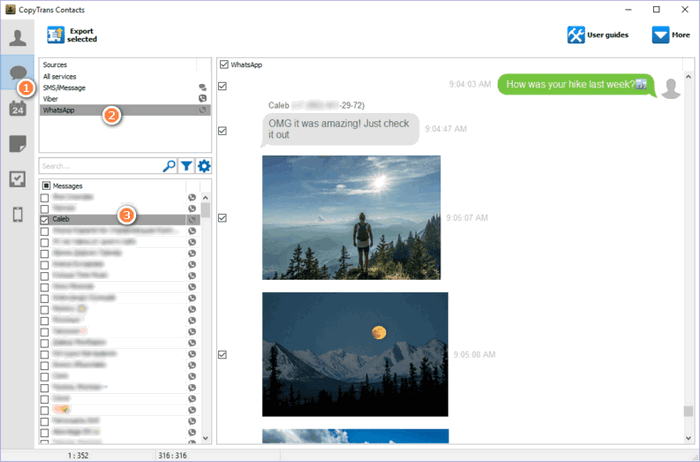Click the hiker mountain photo

351,217
